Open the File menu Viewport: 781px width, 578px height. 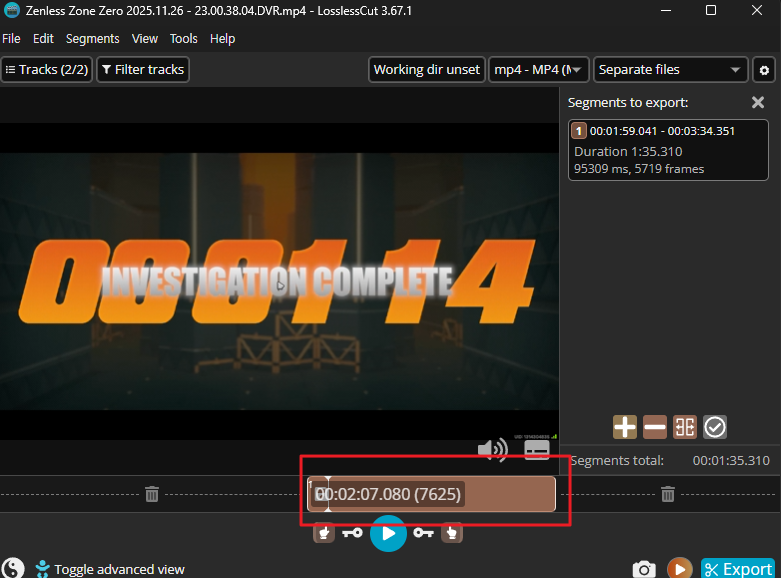pos(11,39)
